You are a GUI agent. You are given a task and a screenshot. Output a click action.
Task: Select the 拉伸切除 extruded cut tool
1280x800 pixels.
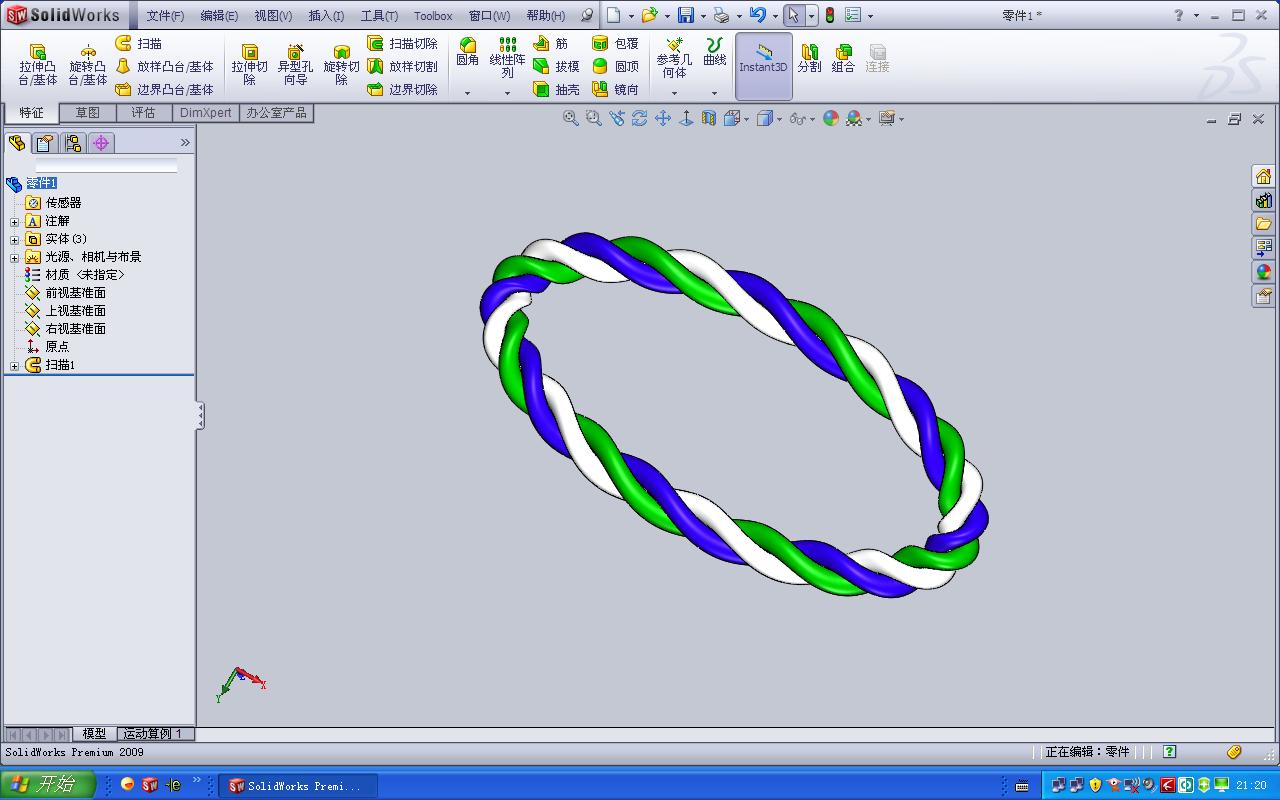point(250,65)
